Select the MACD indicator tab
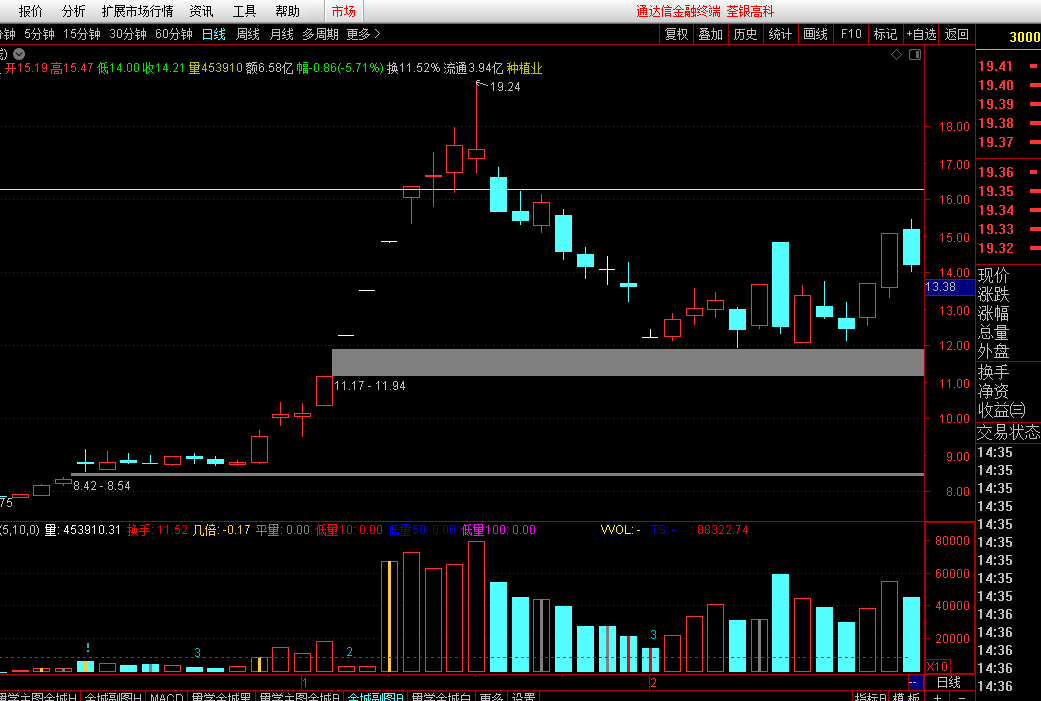This screenshot has height=701, width=1041. point(166,696)
